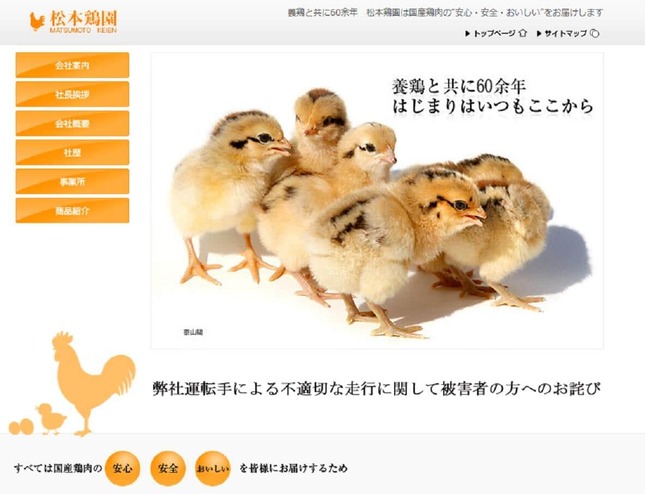Click the orange eggs silhouette

(x=21, y=427)
